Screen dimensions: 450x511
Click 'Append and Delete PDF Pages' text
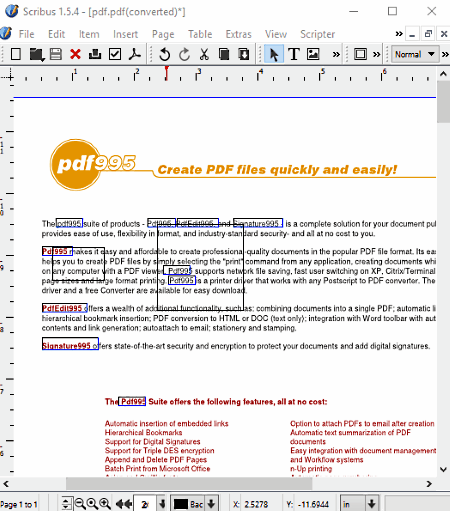tap(156, 459)
